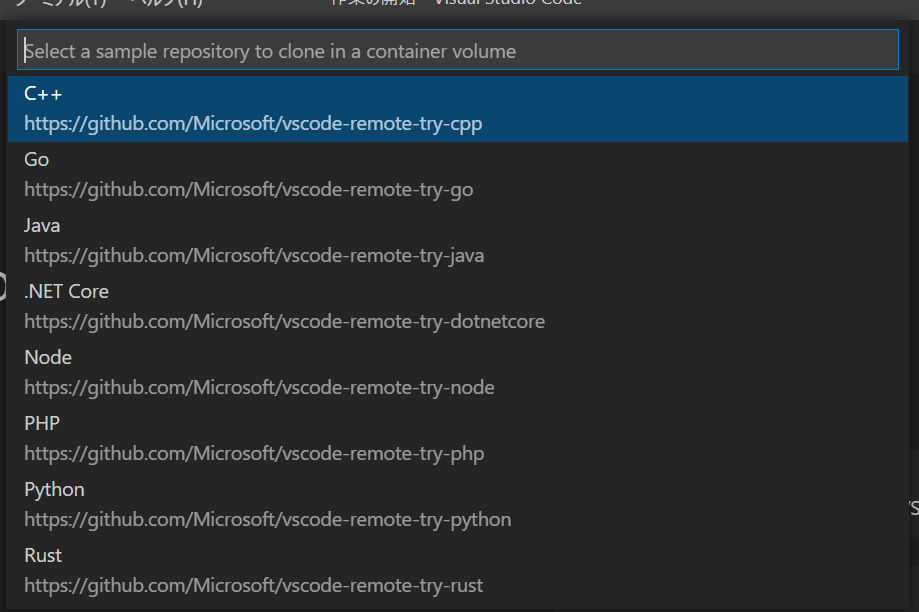Viewport: 919px width, 612px height.
Task: Open the ヘルプ(H) menu
Action: 166,3
